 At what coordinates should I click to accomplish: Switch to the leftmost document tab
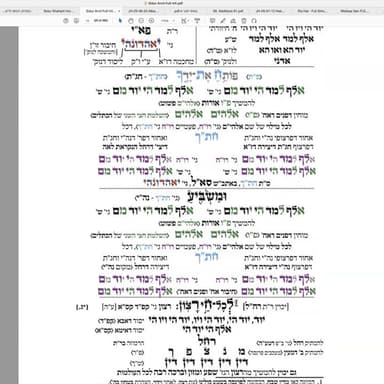tap(17, 11)
